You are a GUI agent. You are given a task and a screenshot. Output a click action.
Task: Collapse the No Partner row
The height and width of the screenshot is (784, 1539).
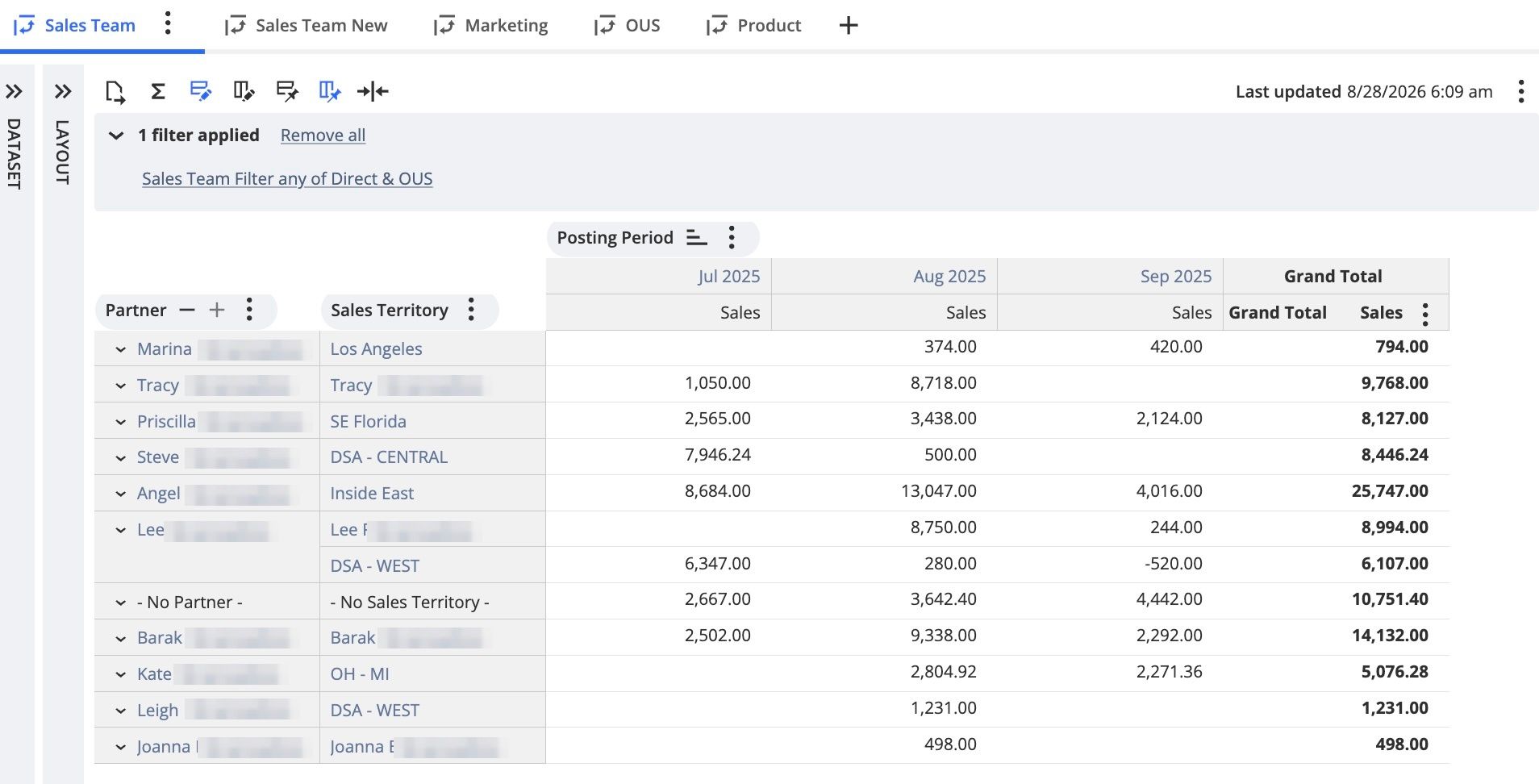(x=120, y=603)
